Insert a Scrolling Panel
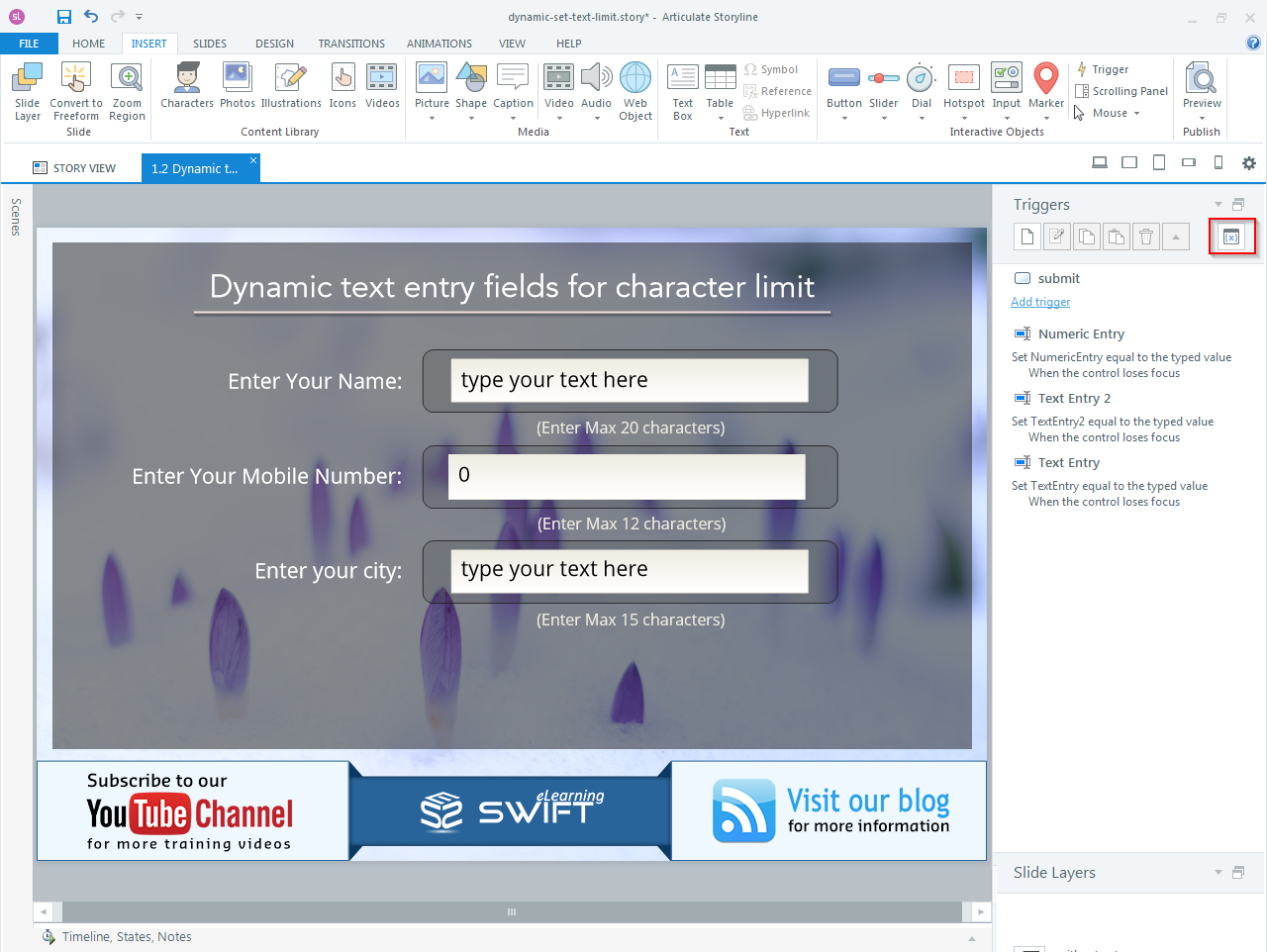This screenshot has width=1267, height=952. (x=1121, y=91)
